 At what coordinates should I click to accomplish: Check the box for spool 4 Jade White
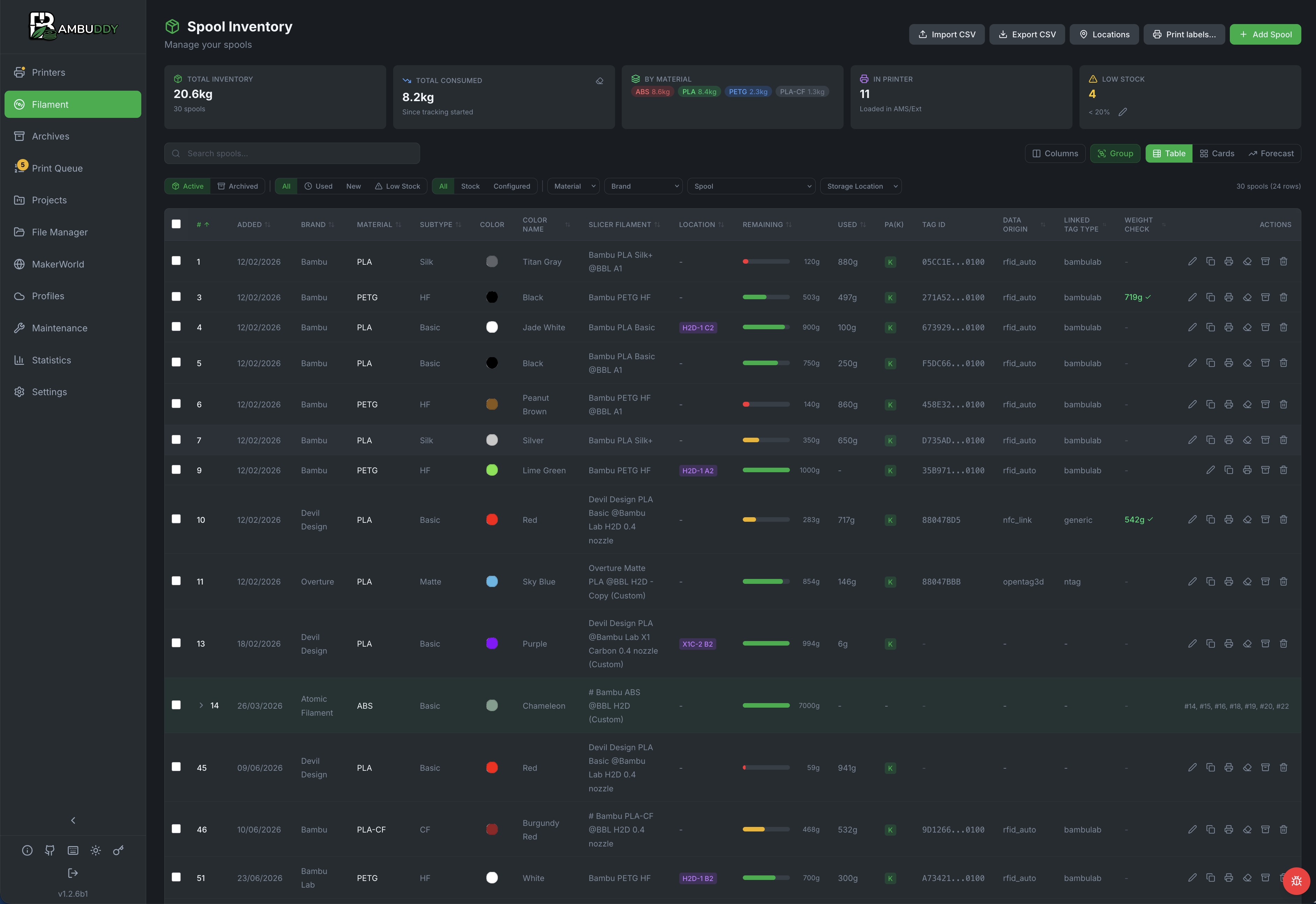click(x=176, y=326)
